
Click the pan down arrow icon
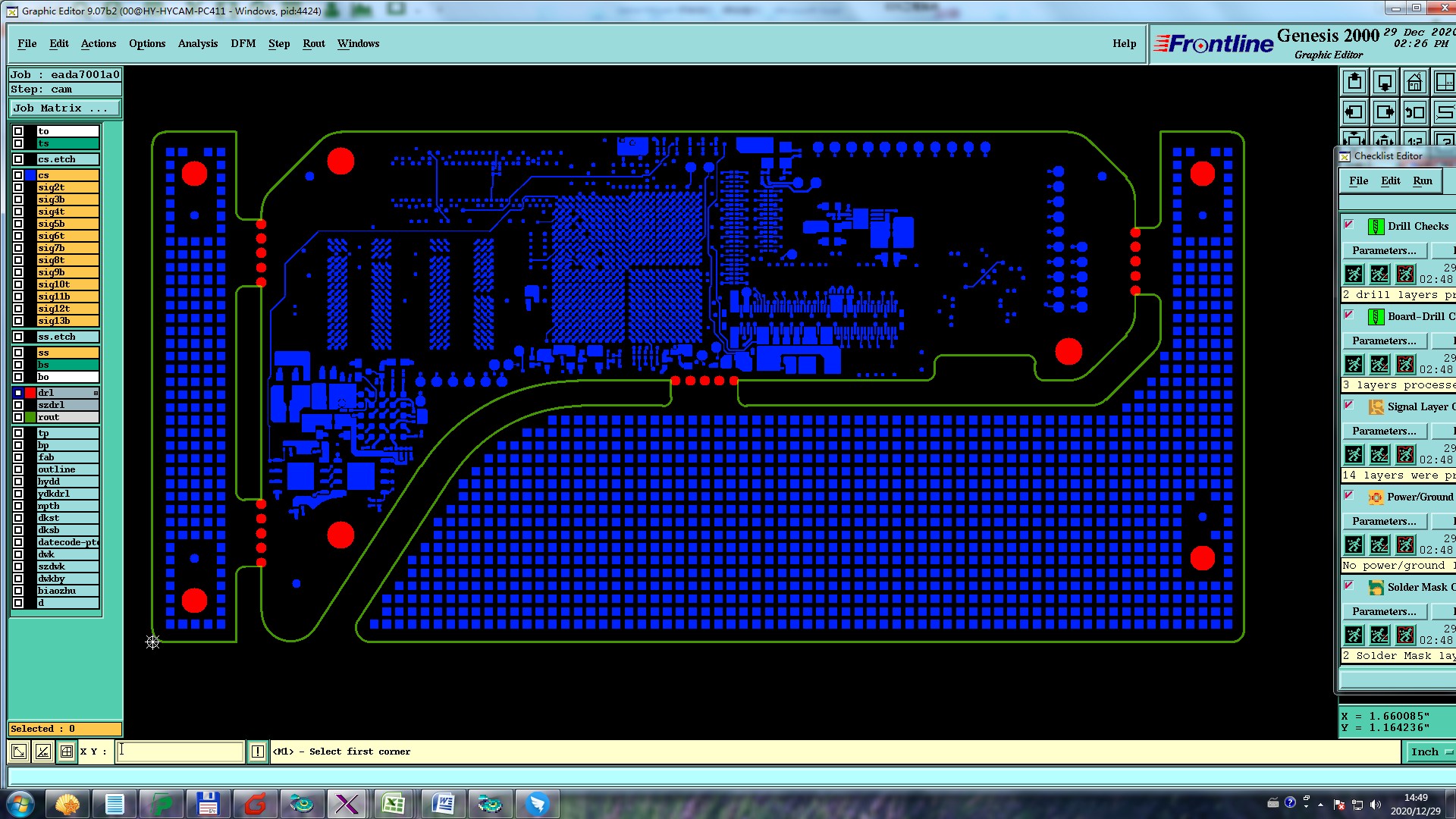tap(1384, 82)
